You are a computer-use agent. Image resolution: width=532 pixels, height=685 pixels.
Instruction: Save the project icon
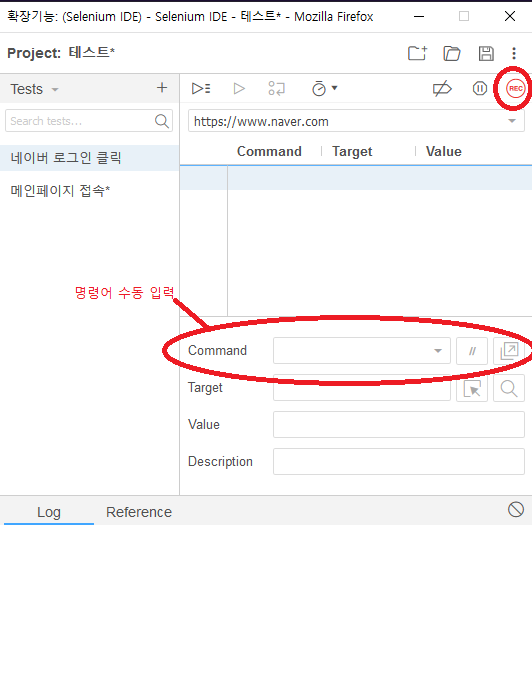[486, 53]
